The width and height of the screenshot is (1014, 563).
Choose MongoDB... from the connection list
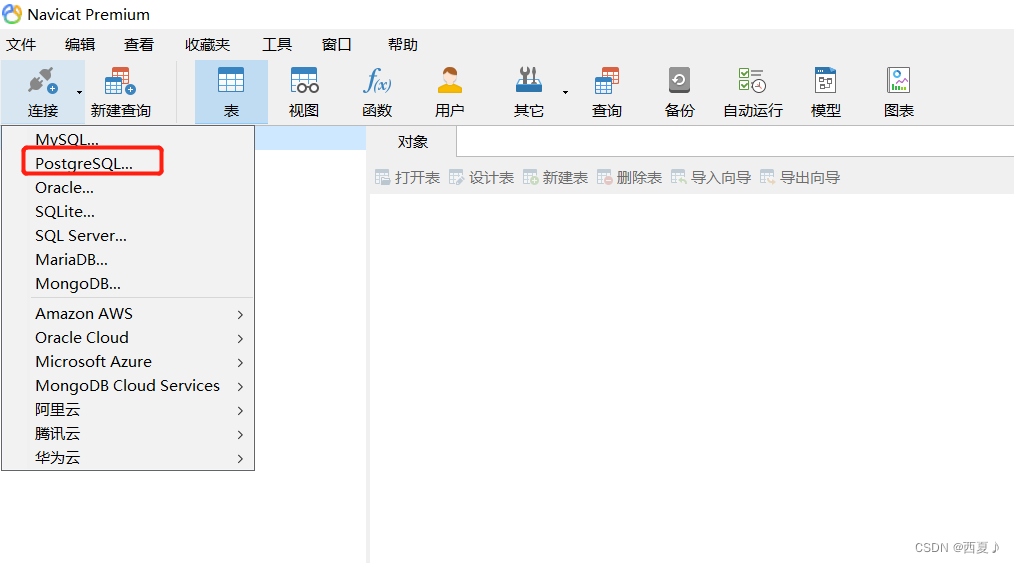(128, 283)
